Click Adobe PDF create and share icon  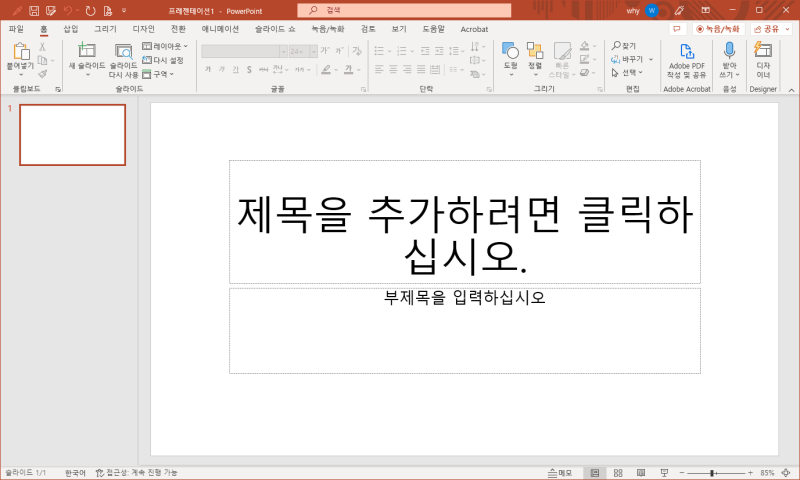[x=687, y=52]
